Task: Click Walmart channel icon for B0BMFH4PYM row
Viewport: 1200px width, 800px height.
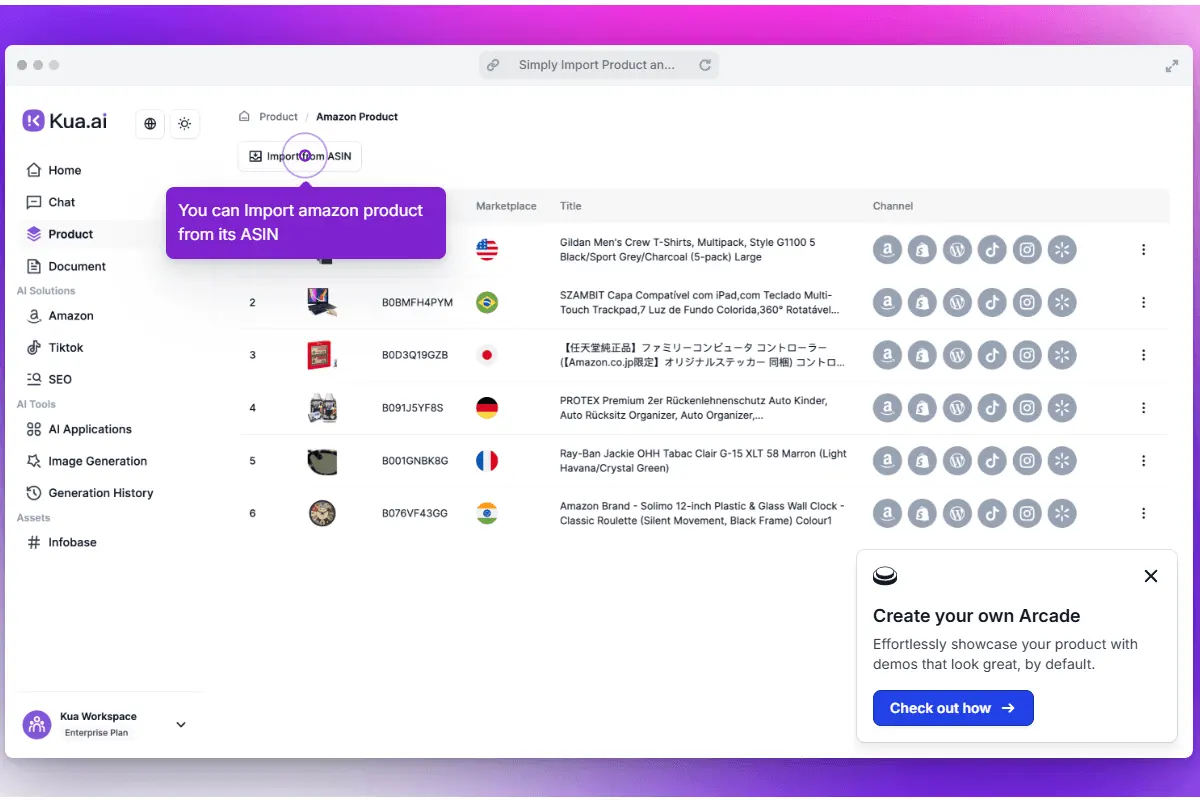Action: pyautogui.click(x=1062, y=302)
